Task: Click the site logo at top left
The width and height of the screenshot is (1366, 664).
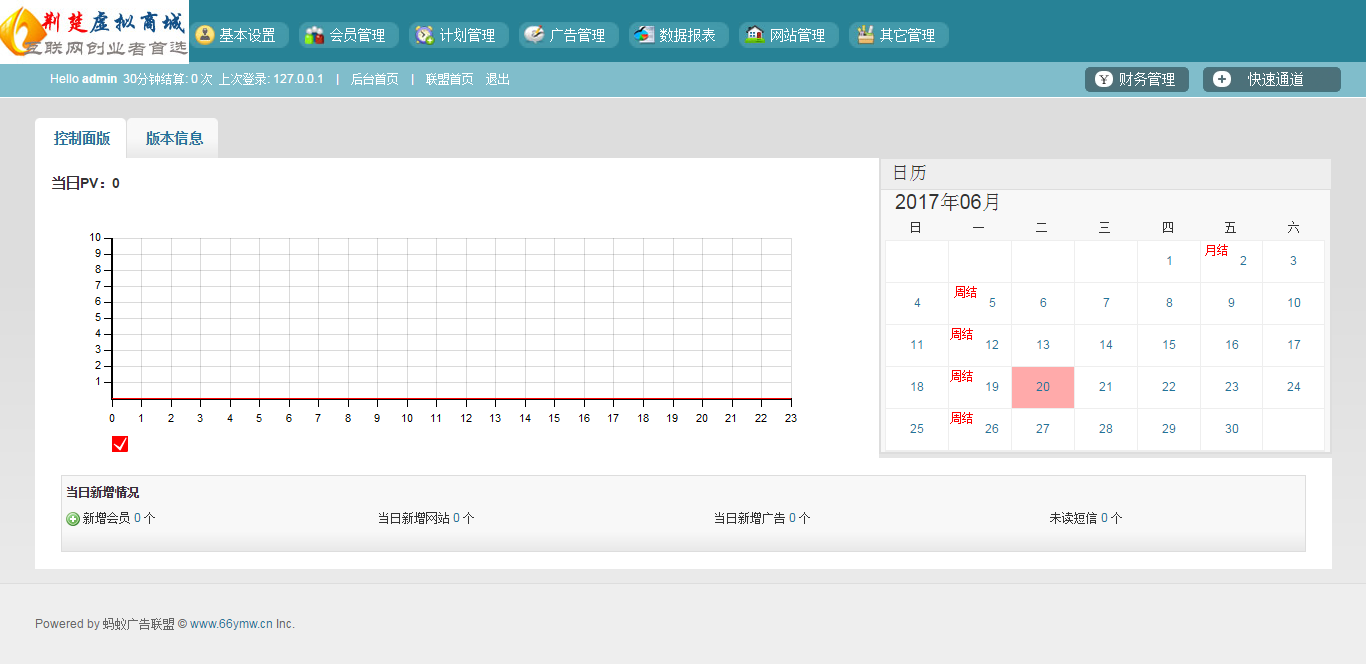Action: point(94,31)
